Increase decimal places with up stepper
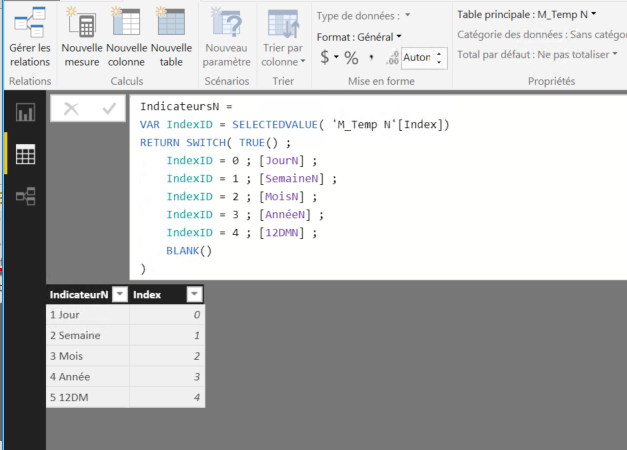Image resolution: width=627 pixels, height=450 pixels. click(439, 53)
